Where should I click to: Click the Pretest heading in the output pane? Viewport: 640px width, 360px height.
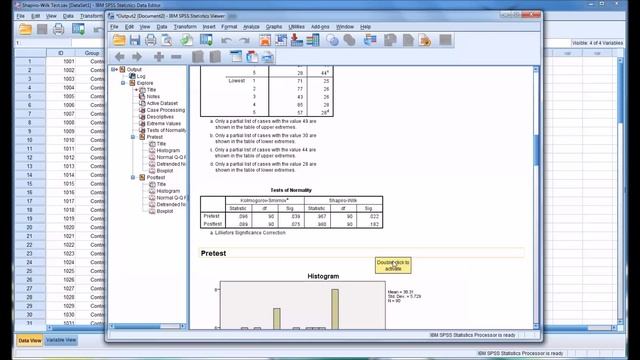click(213, 253)
